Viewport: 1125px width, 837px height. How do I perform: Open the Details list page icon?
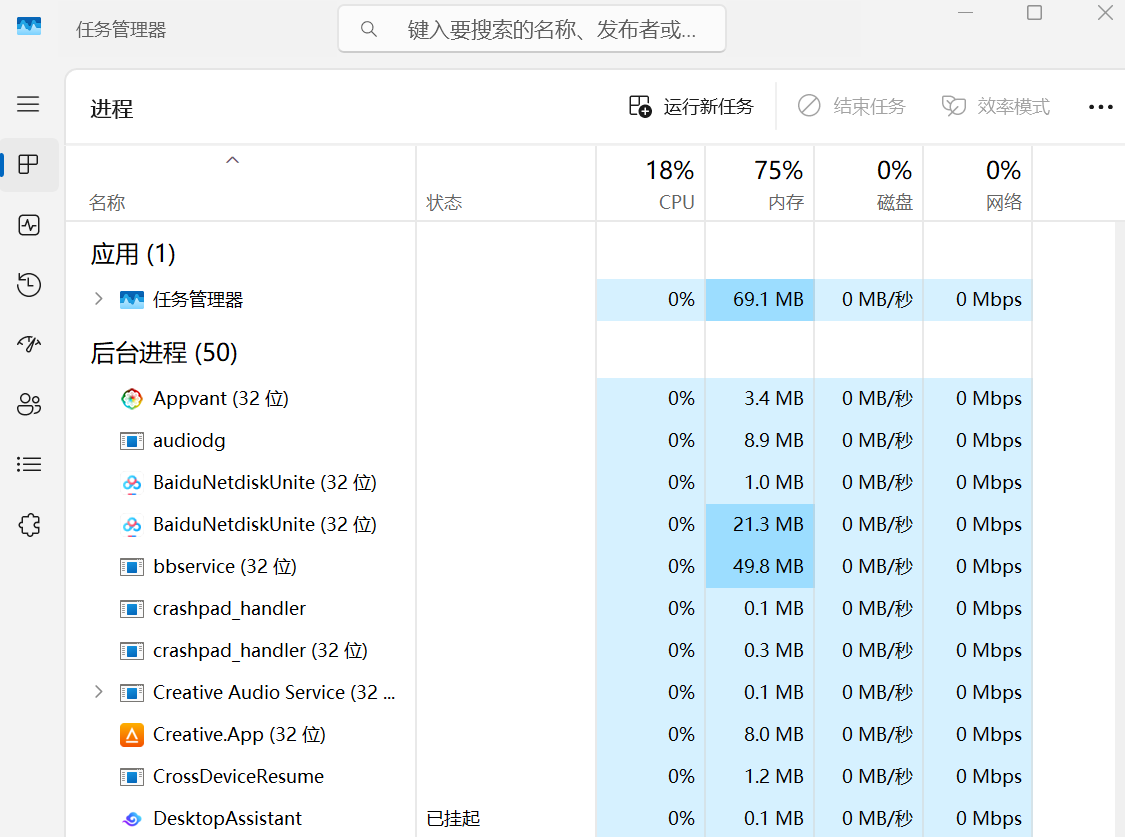(x=29, y=464)
